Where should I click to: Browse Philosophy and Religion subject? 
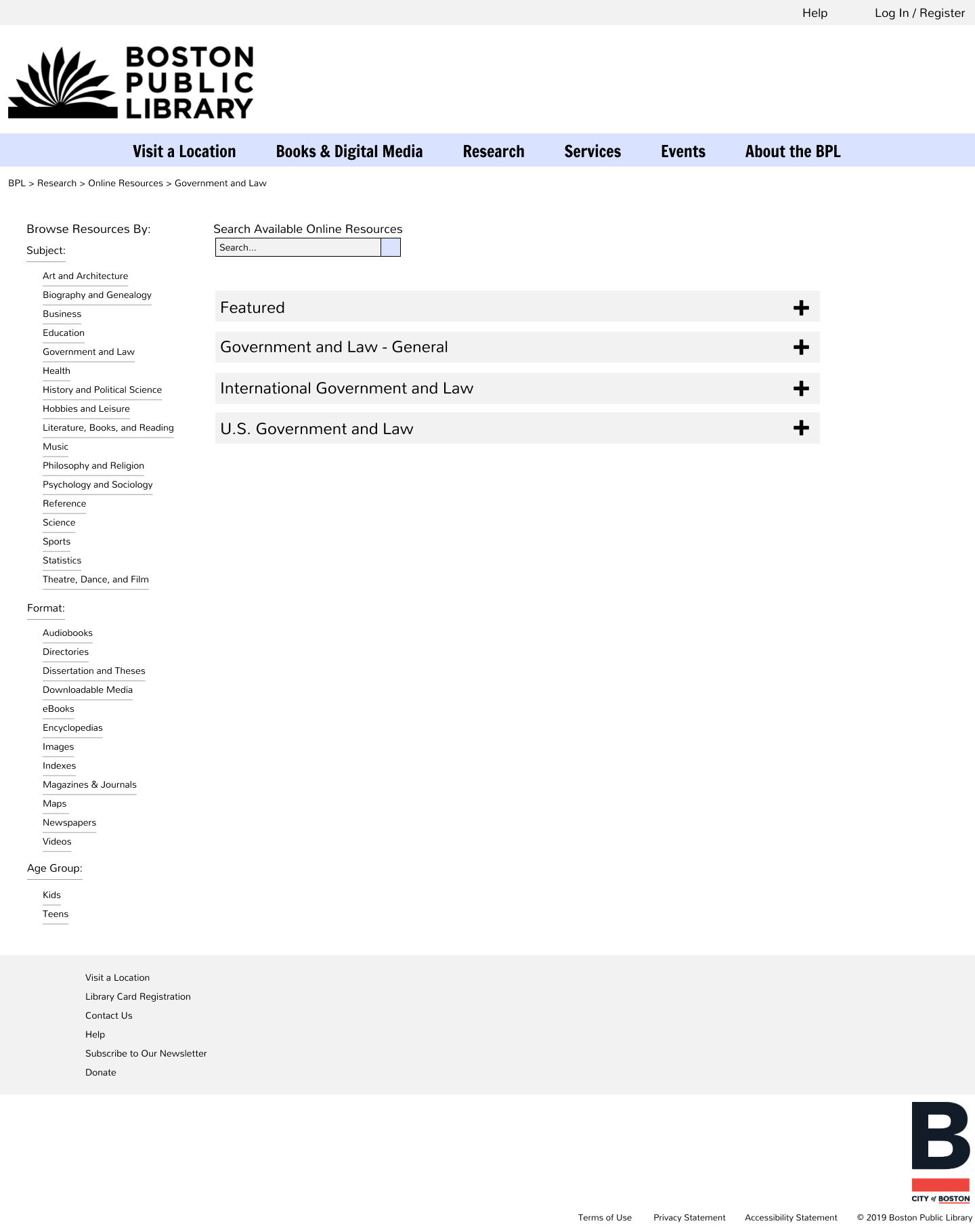[x=93, y=465]
